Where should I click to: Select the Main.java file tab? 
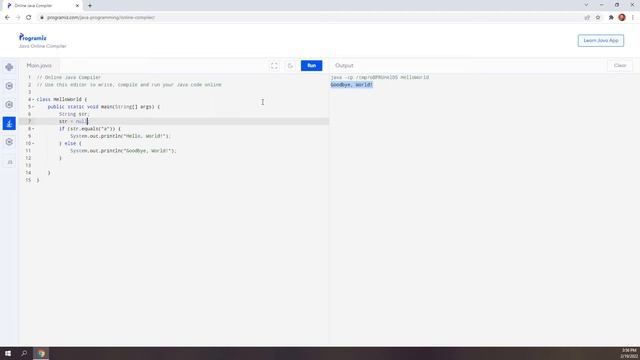tap(39, 66)
